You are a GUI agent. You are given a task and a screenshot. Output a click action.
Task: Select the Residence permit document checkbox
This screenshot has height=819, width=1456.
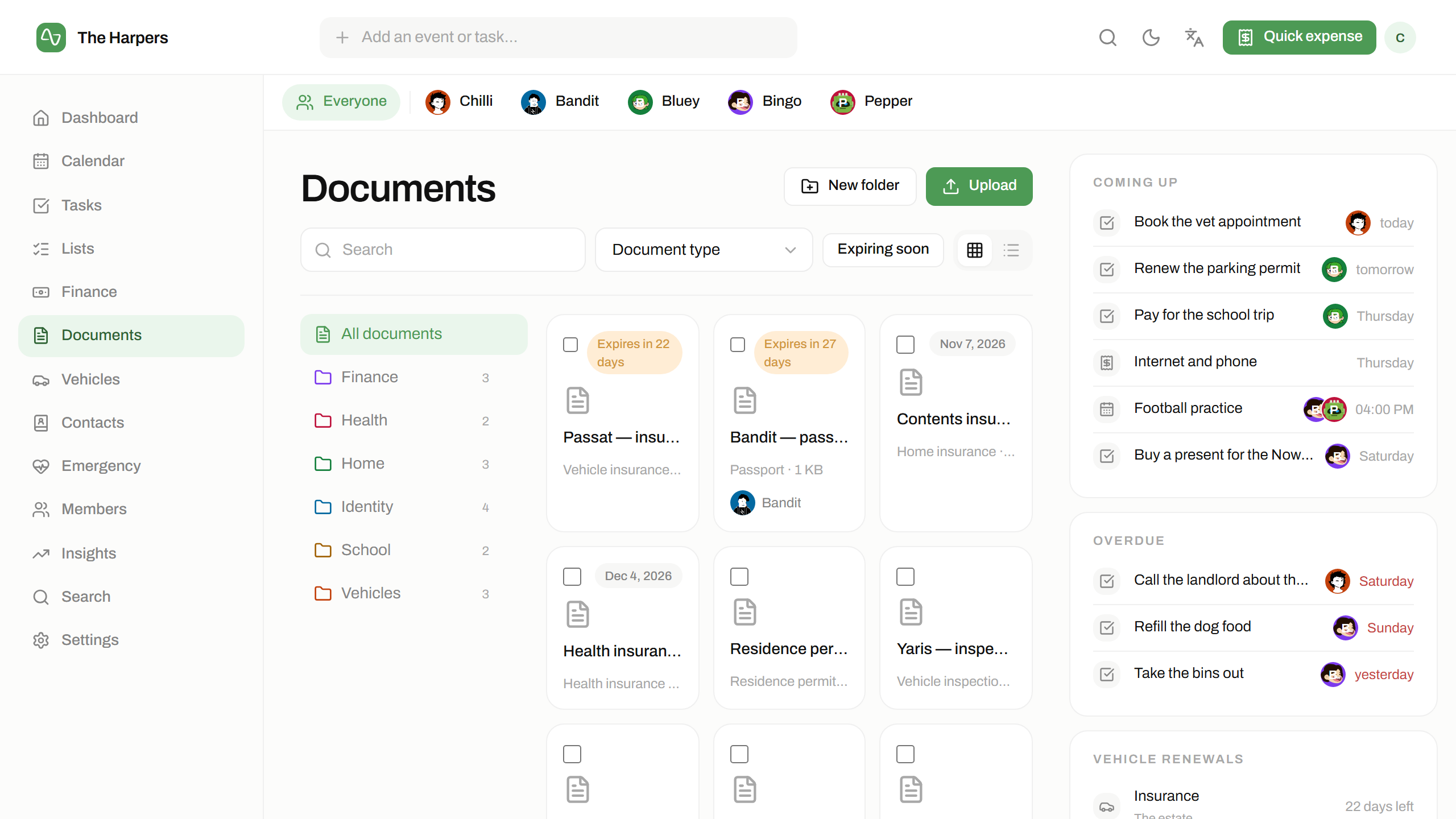coord(739,577)
